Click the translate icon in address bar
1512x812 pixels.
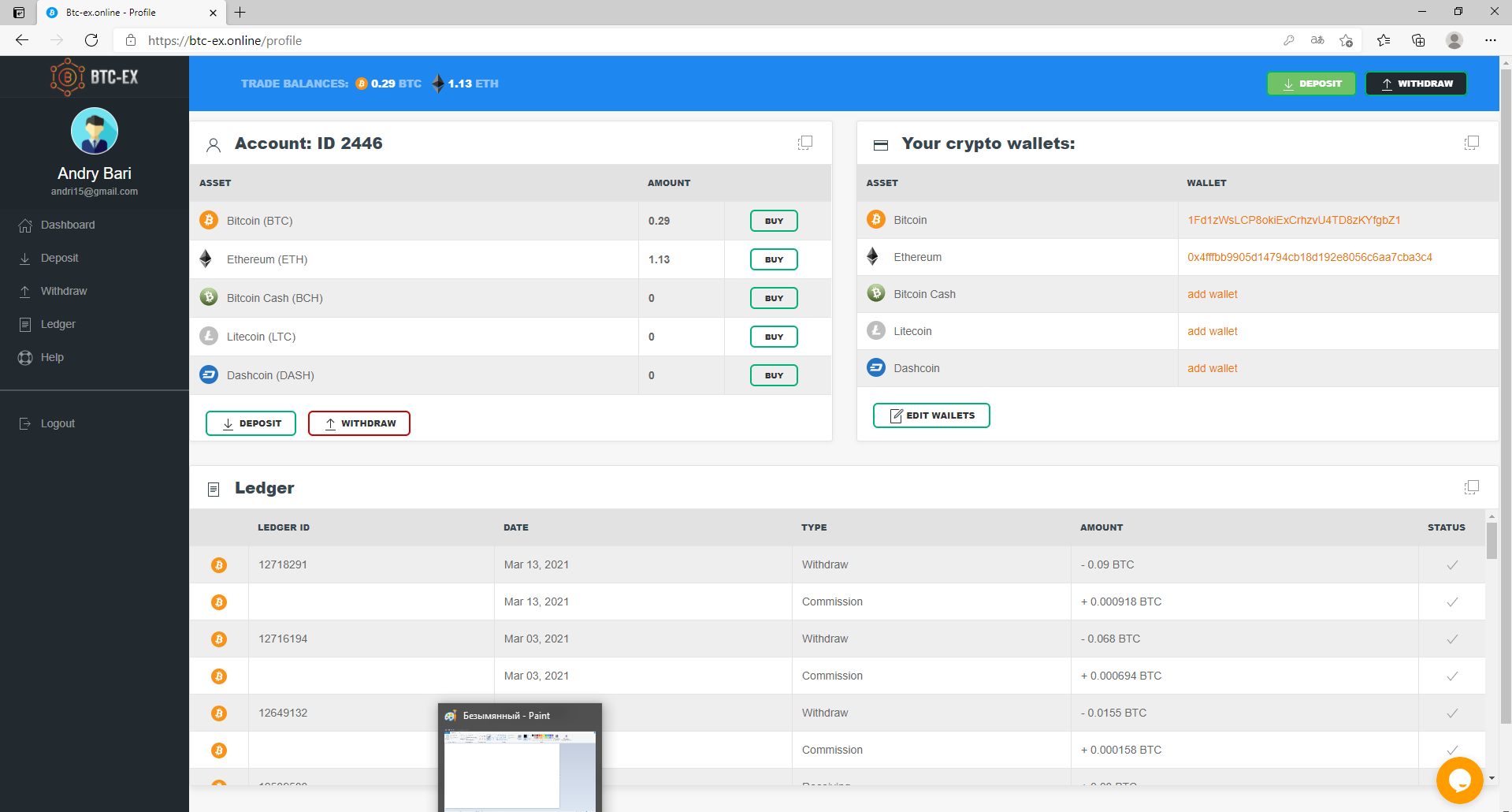[1317, 40]
